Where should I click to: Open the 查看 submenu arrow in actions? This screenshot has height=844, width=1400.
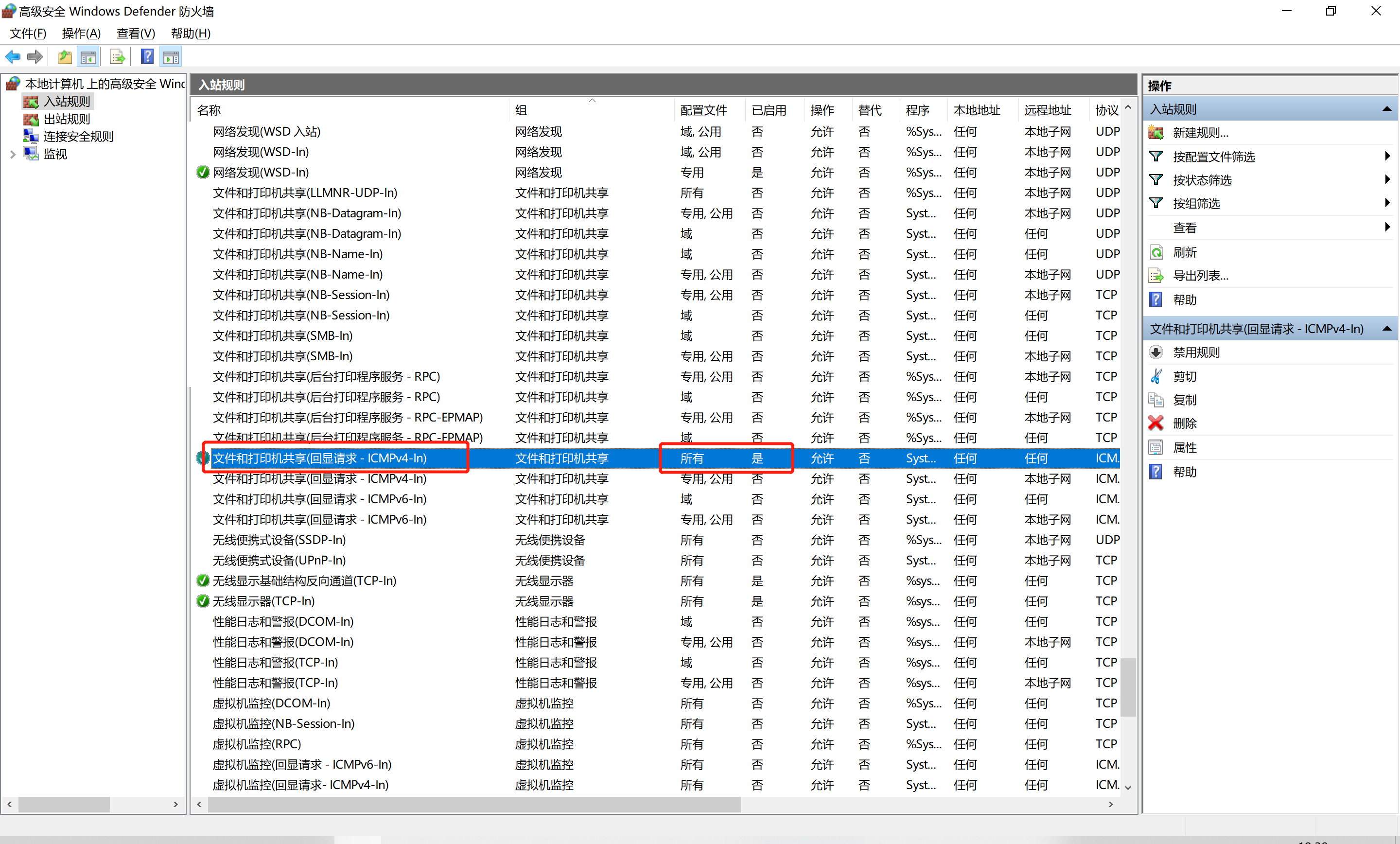pos(1387,227)
